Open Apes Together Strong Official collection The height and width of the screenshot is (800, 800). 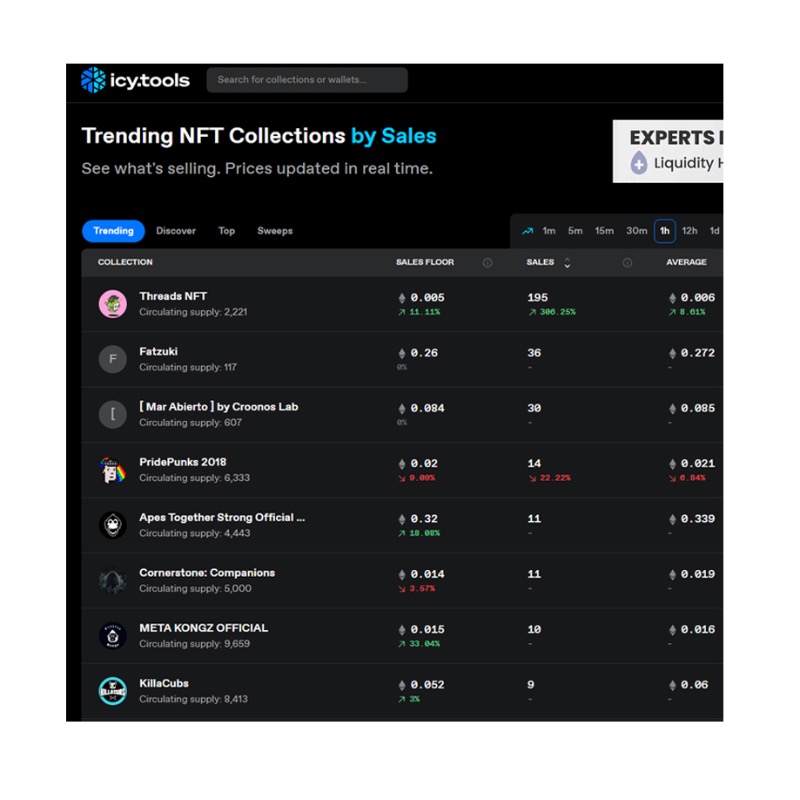(x=222, y=517)
